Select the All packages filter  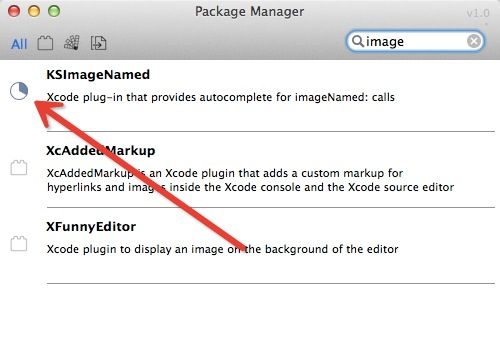(x=19, y=44)
